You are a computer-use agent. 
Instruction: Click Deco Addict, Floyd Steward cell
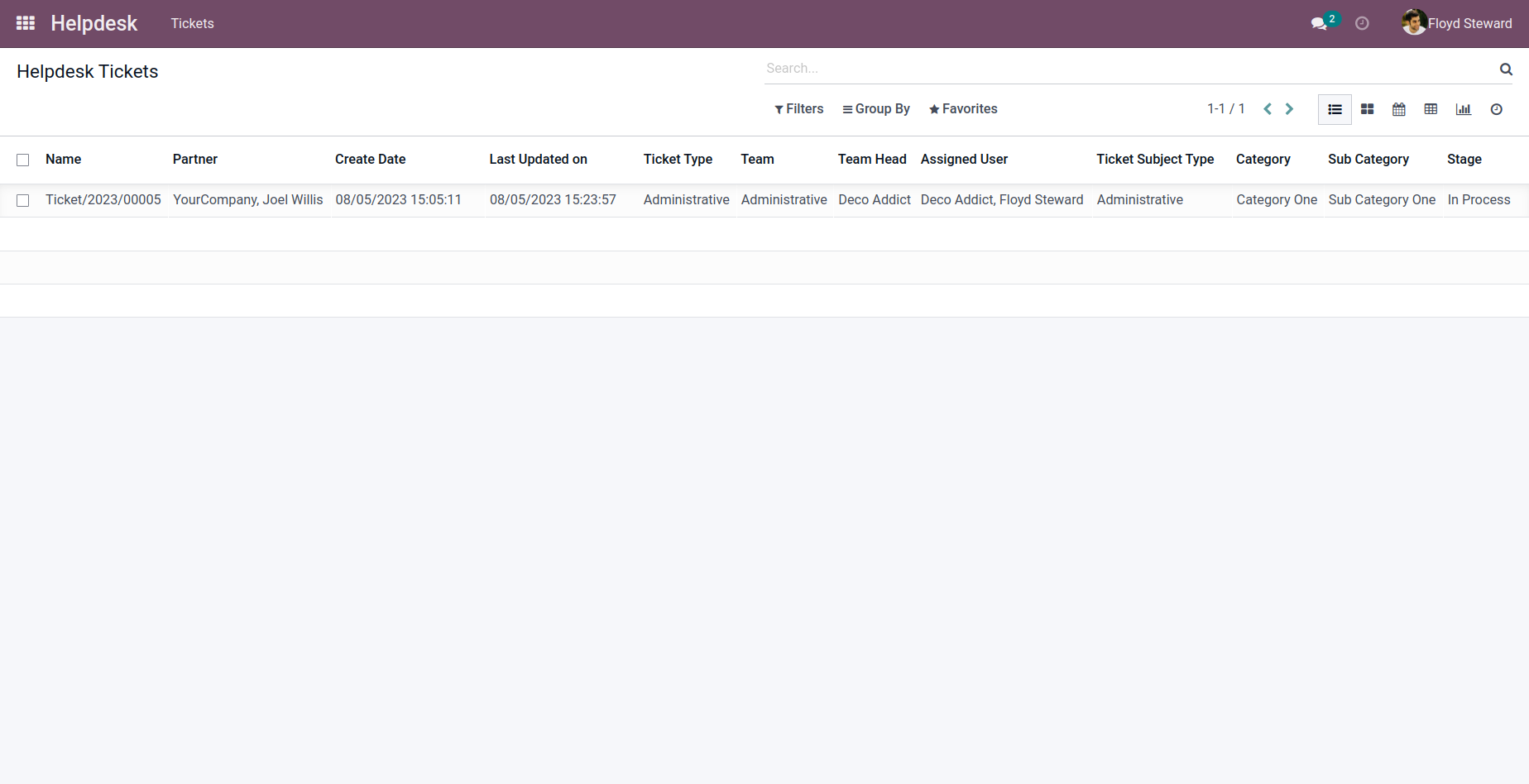tap(1002, 200)
